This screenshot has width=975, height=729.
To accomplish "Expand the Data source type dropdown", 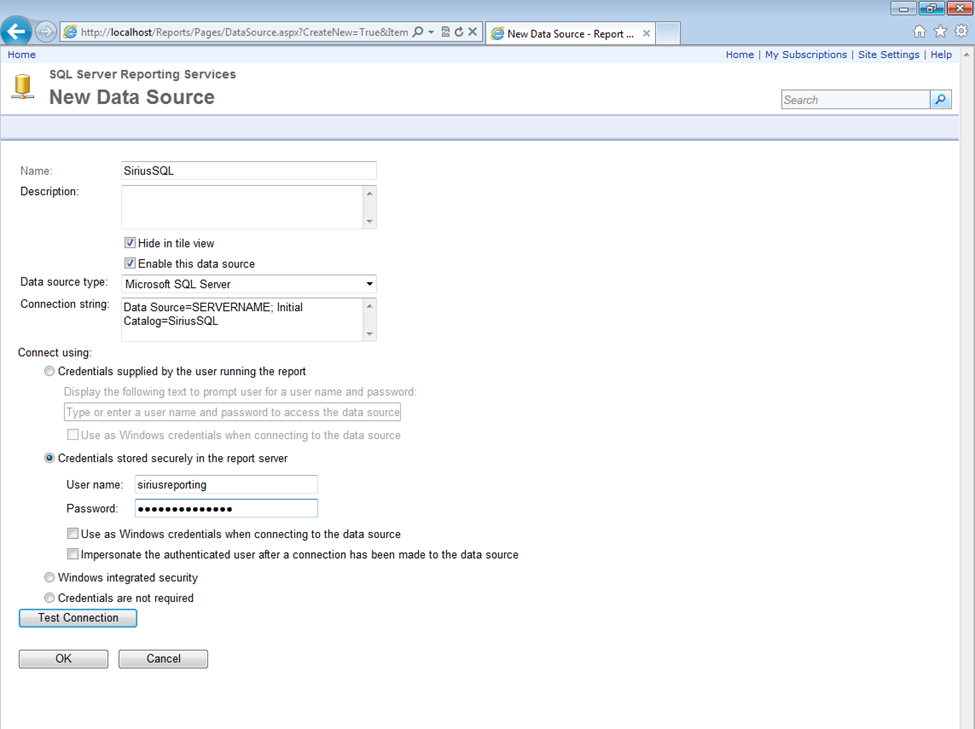I will (369, 285).
